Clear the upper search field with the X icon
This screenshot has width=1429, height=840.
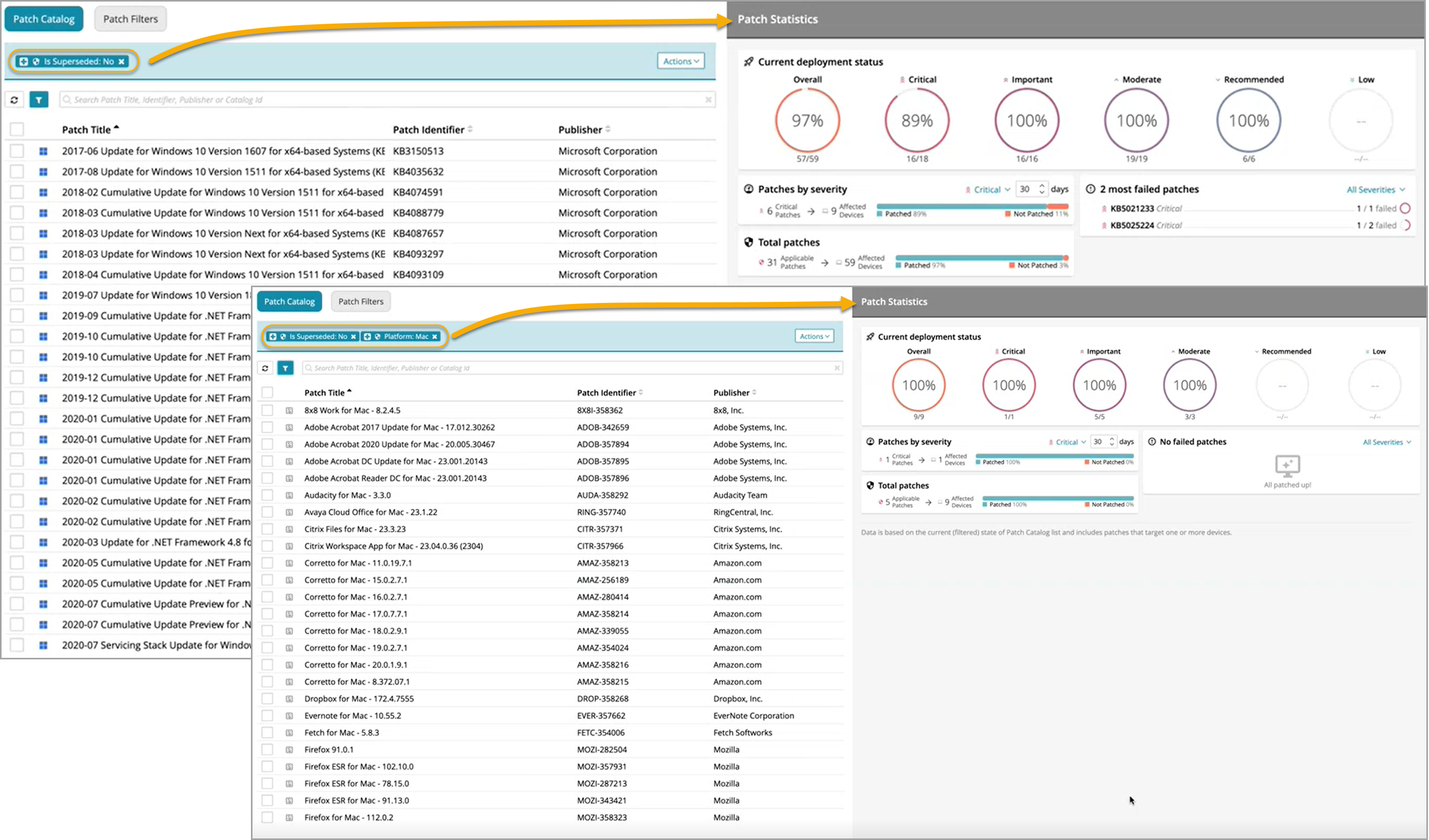click(708, 100)
